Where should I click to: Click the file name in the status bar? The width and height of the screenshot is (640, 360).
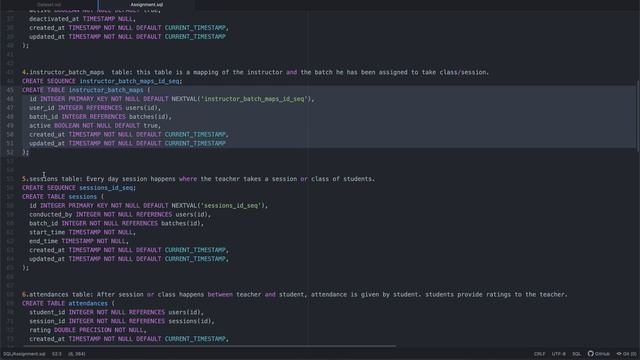point(24,354)
